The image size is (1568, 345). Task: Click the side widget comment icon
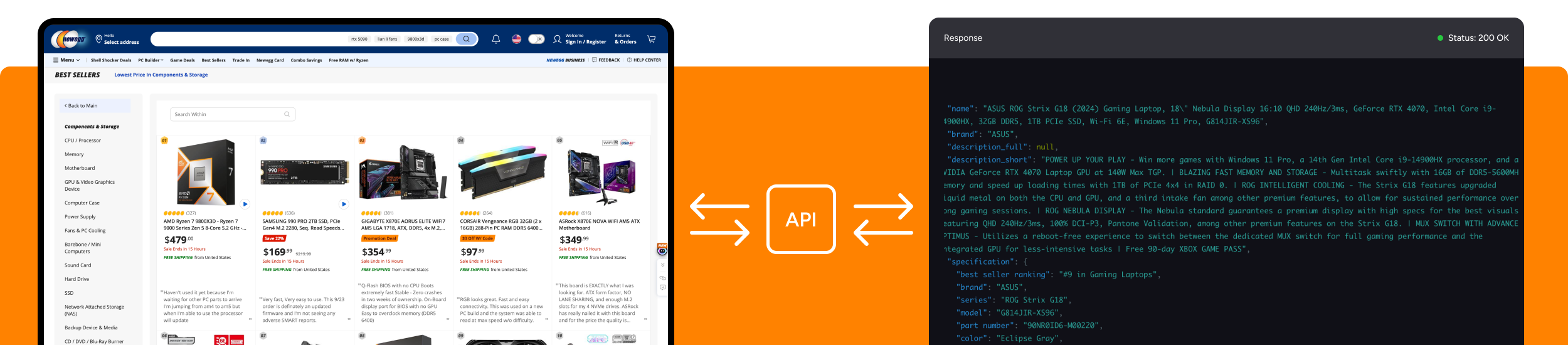[662, 287]
